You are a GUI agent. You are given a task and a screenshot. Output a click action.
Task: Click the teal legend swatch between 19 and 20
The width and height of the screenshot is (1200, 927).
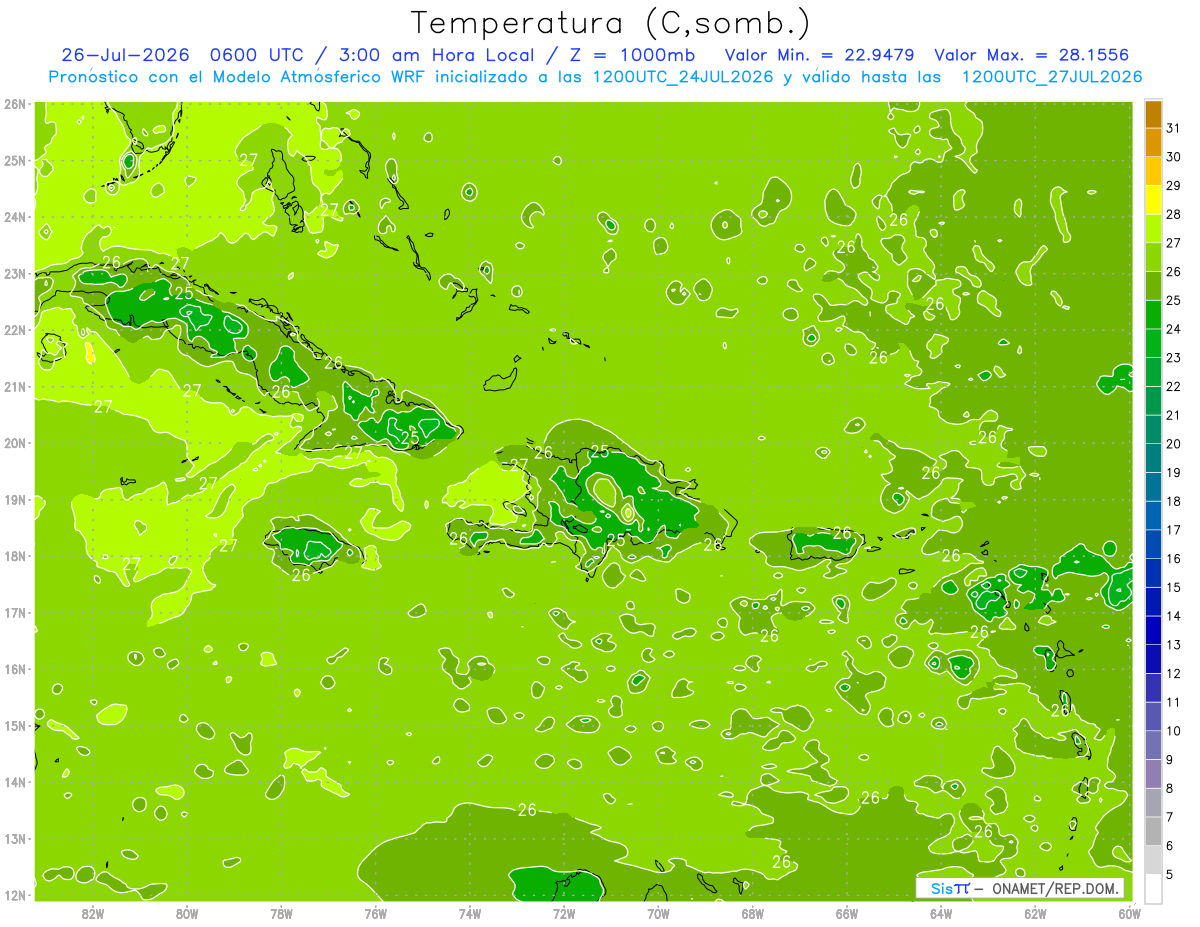[1153, 458]
